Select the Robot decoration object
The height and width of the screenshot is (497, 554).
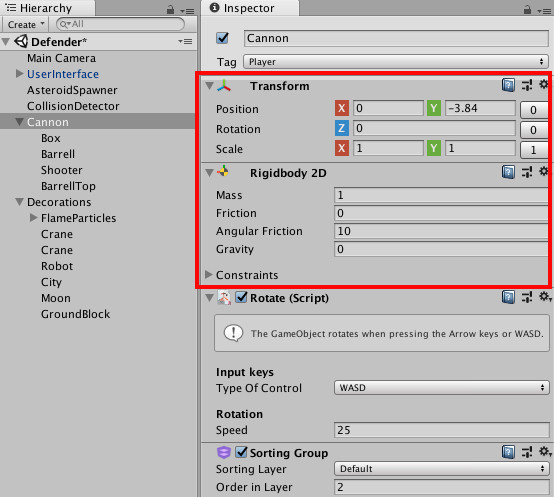click(x=57, y=266)
